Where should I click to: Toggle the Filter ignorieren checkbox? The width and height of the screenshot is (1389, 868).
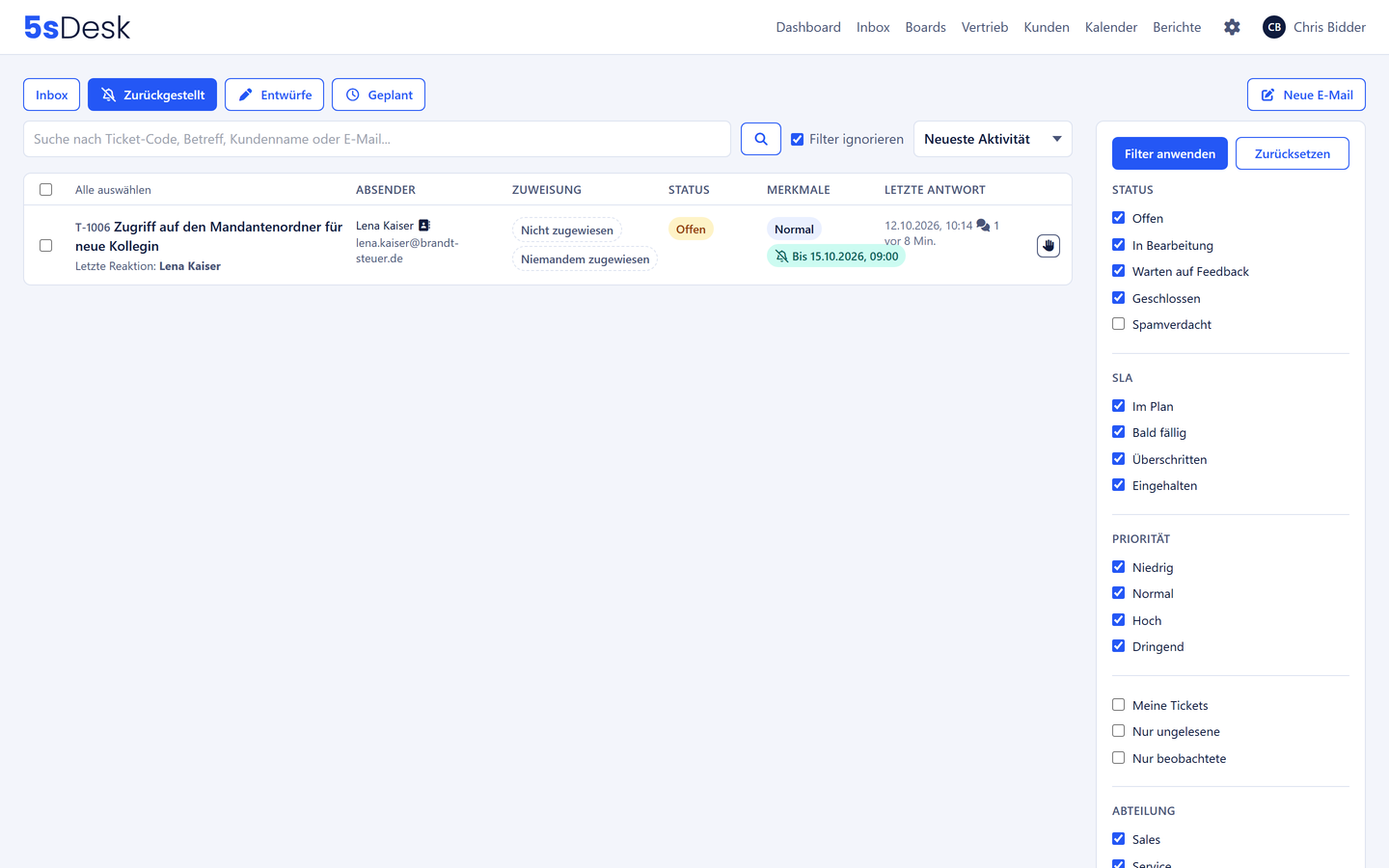(x=798, y=139)
